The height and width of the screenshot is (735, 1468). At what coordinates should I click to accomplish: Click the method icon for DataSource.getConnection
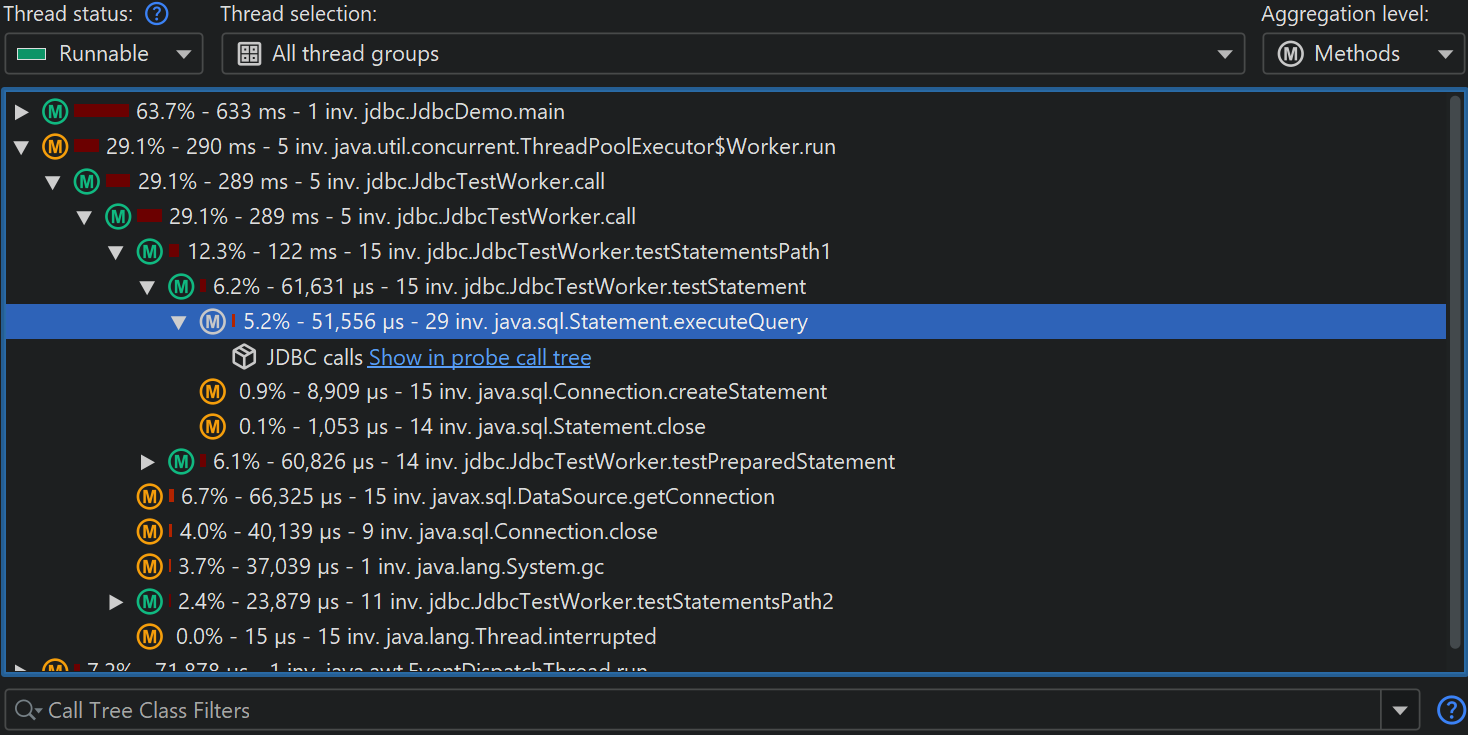click(x=150, y=497)
